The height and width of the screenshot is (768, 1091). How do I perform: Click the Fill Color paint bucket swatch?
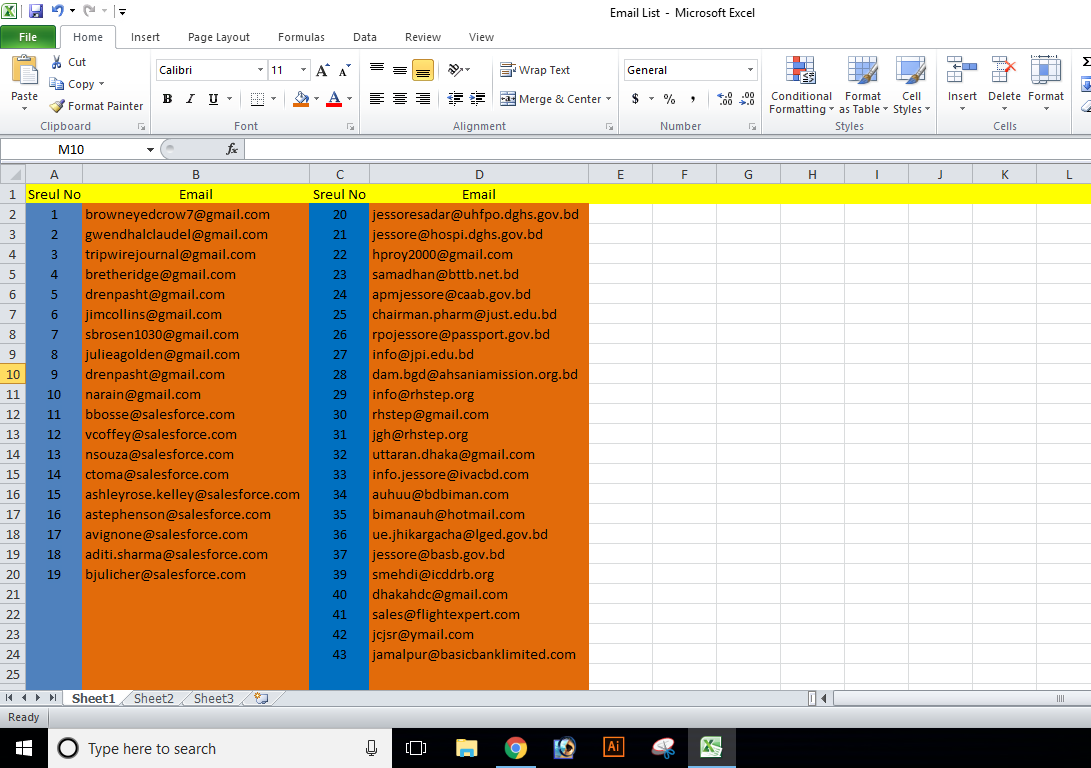click(301, 99)
